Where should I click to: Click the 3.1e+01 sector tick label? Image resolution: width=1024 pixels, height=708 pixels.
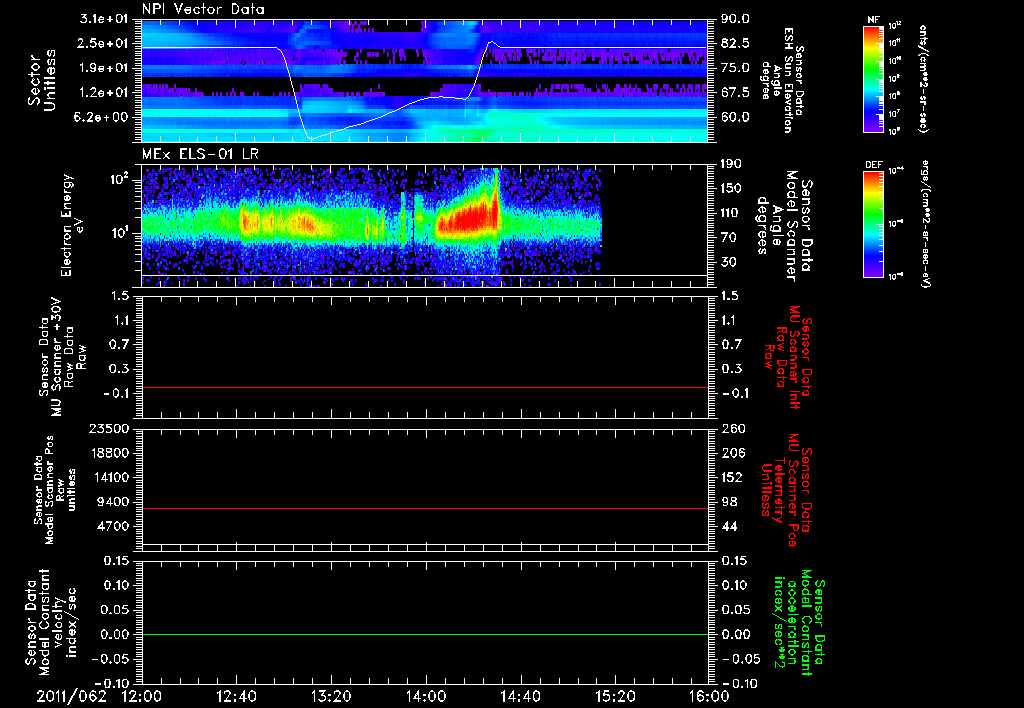[104, 19]
